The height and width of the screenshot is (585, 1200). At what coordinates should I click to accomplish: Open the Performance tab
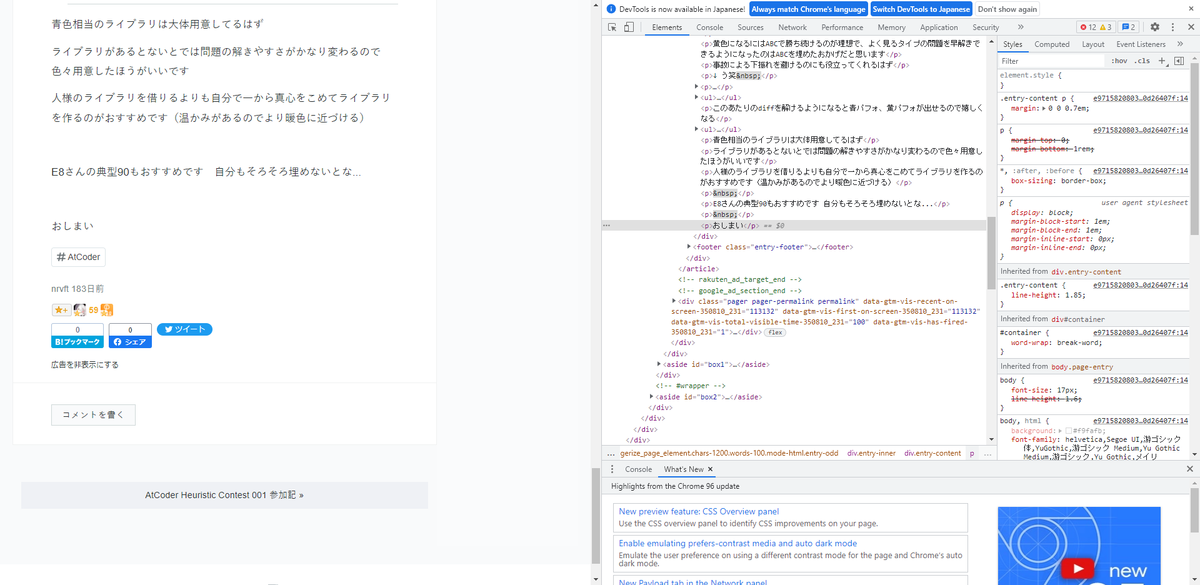pos(842,27)
